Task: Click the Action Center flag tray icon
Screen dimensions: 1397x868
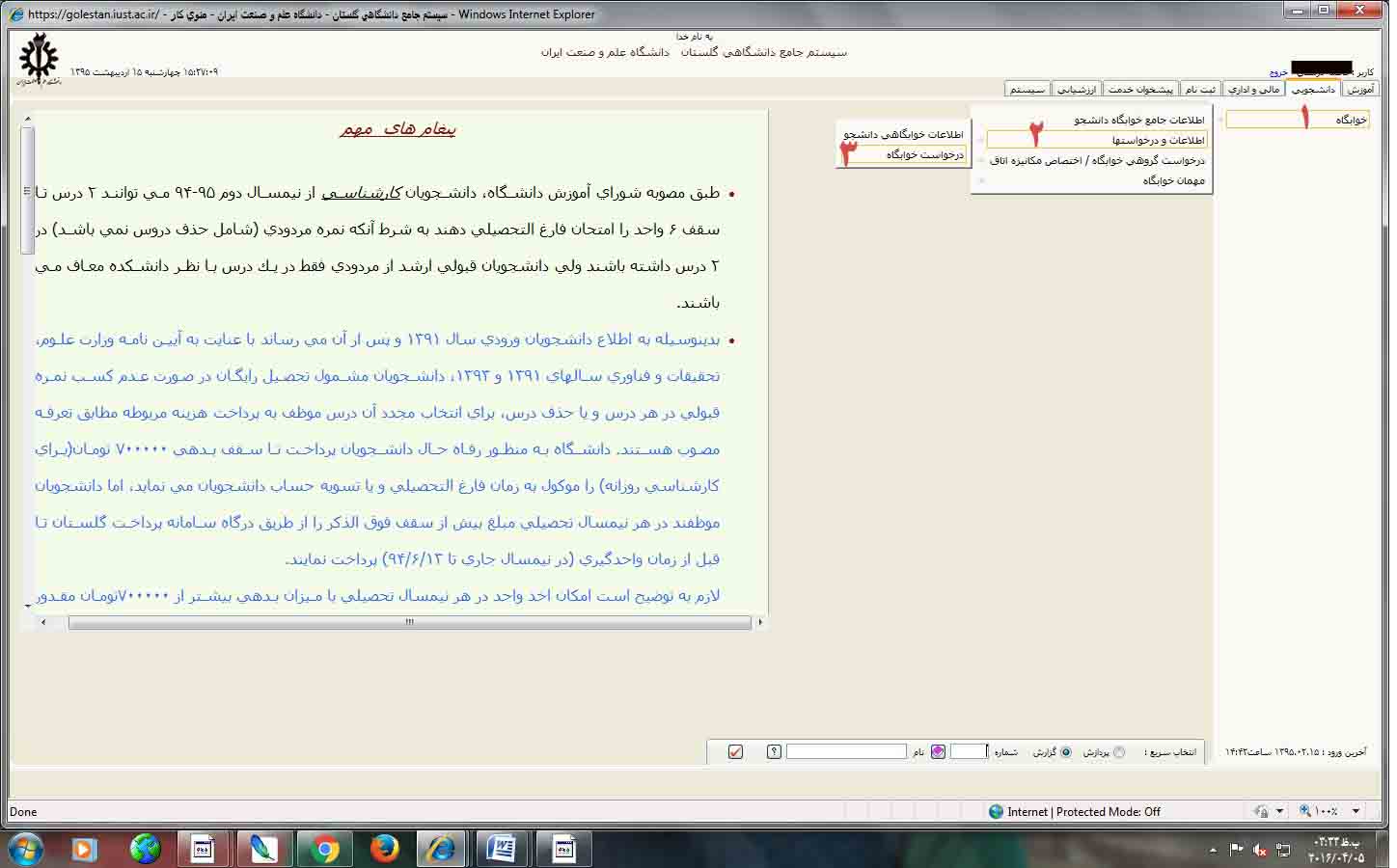Action: (x=1237, y=850)
